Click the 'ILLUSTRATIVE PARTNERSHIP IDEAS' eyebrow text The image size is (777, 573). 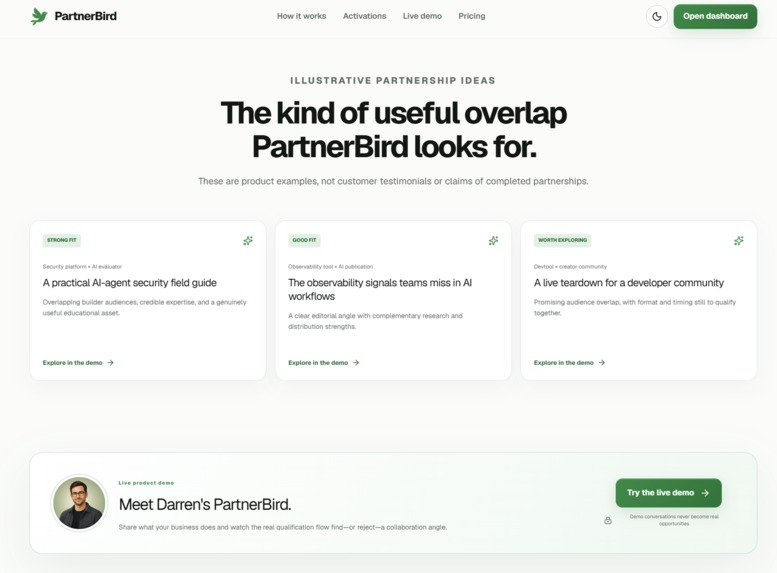(392, 80)
